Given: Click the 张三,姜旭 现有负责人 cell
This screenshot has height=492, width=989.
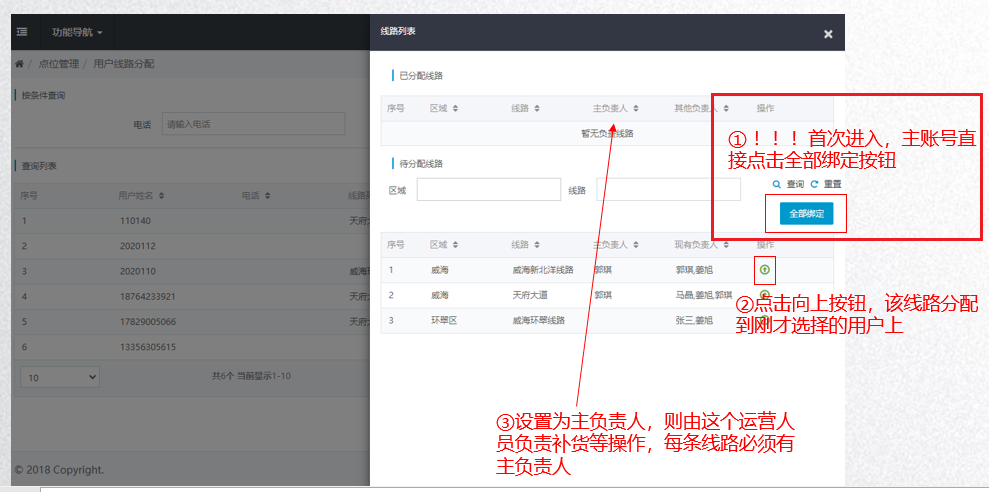Looking at the screenshot, I should [x=694, y=320].
